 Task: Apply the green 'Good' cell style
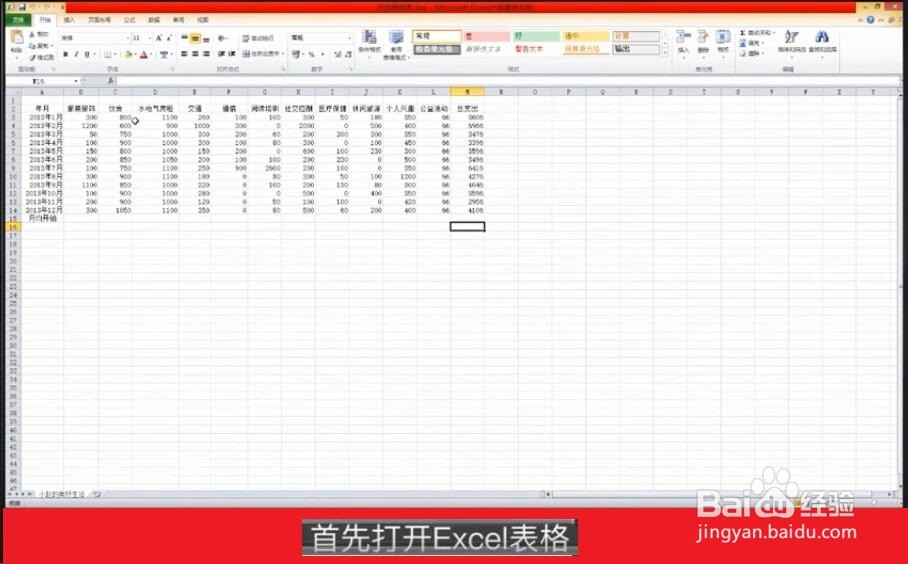[x=536, y=36]
